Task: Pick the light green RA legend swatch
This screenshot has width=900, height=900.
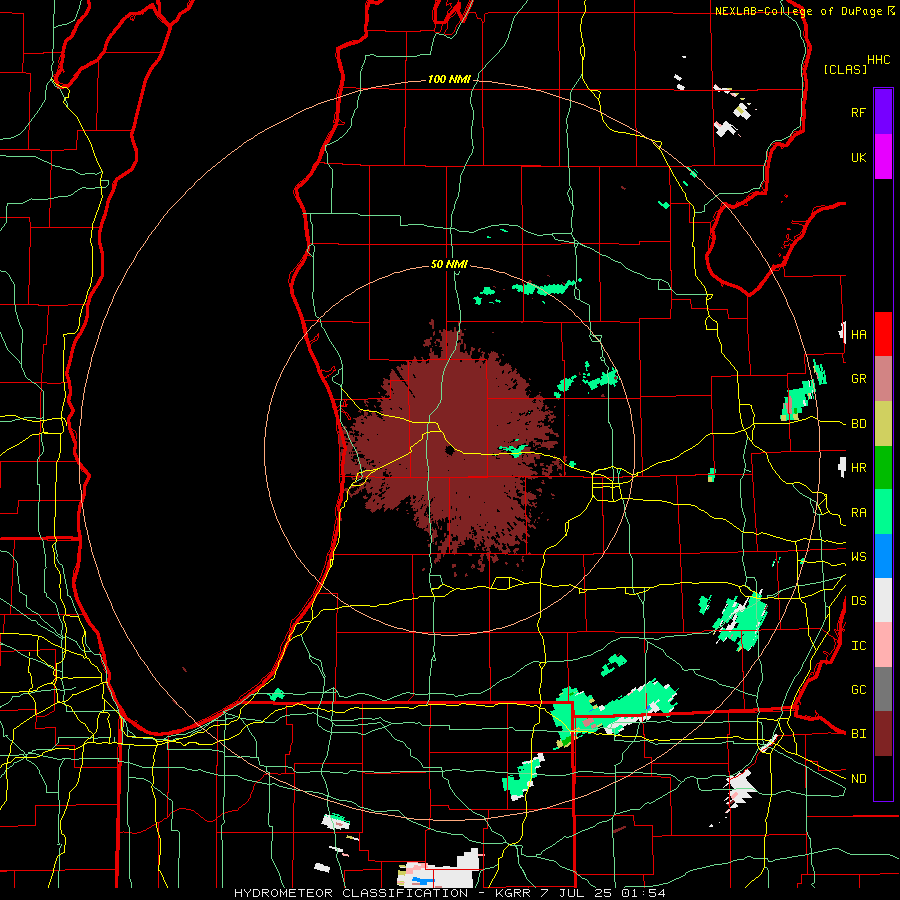Action: 883,512
